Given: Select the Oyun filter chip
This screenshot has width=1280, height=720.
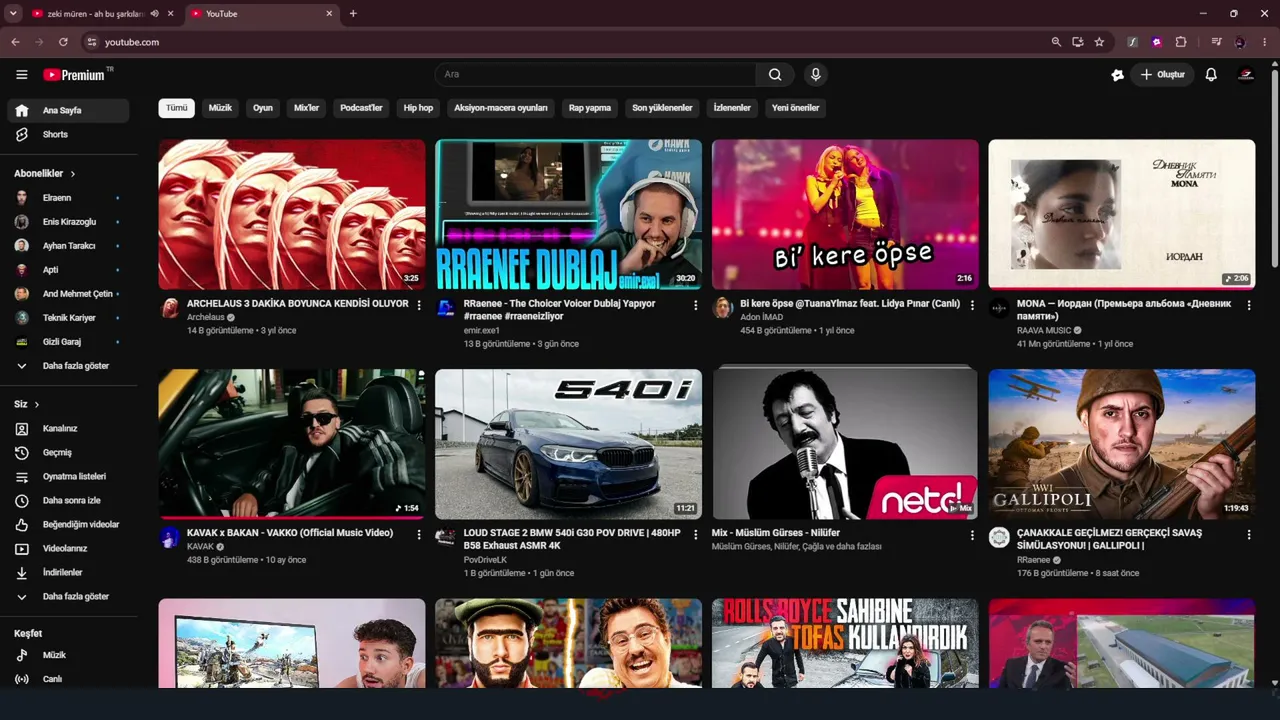Looking at the screenshot, I should click(263, 108).
